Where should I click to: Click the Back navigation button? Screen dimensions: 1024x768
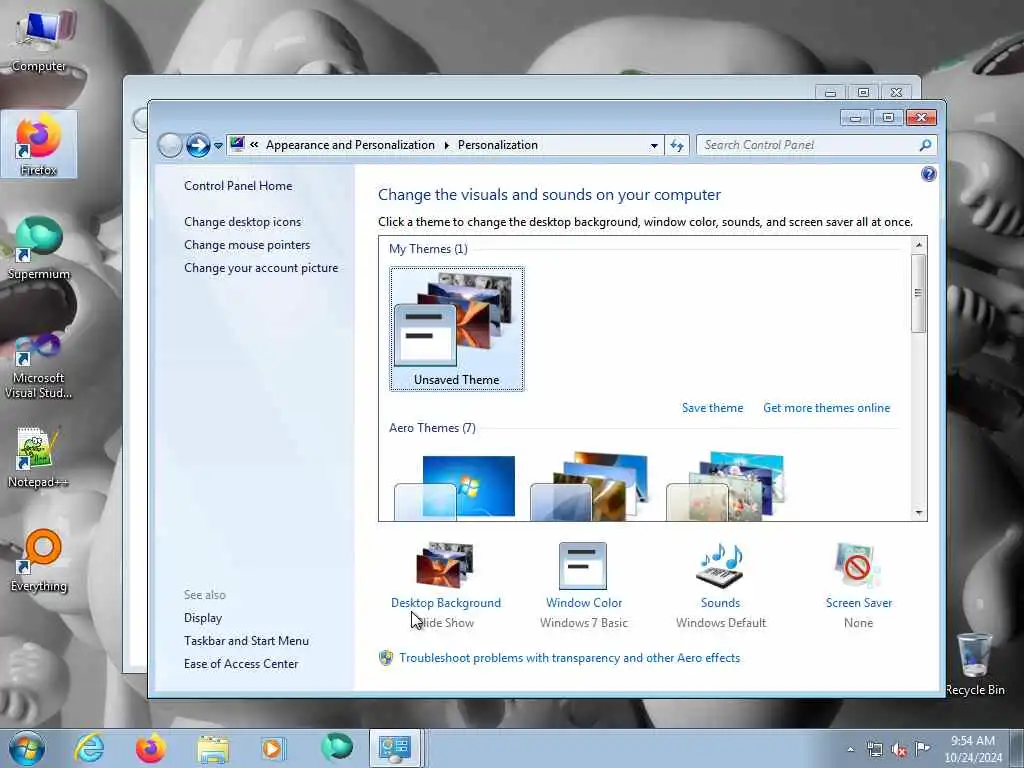click(x=170, y=145)
